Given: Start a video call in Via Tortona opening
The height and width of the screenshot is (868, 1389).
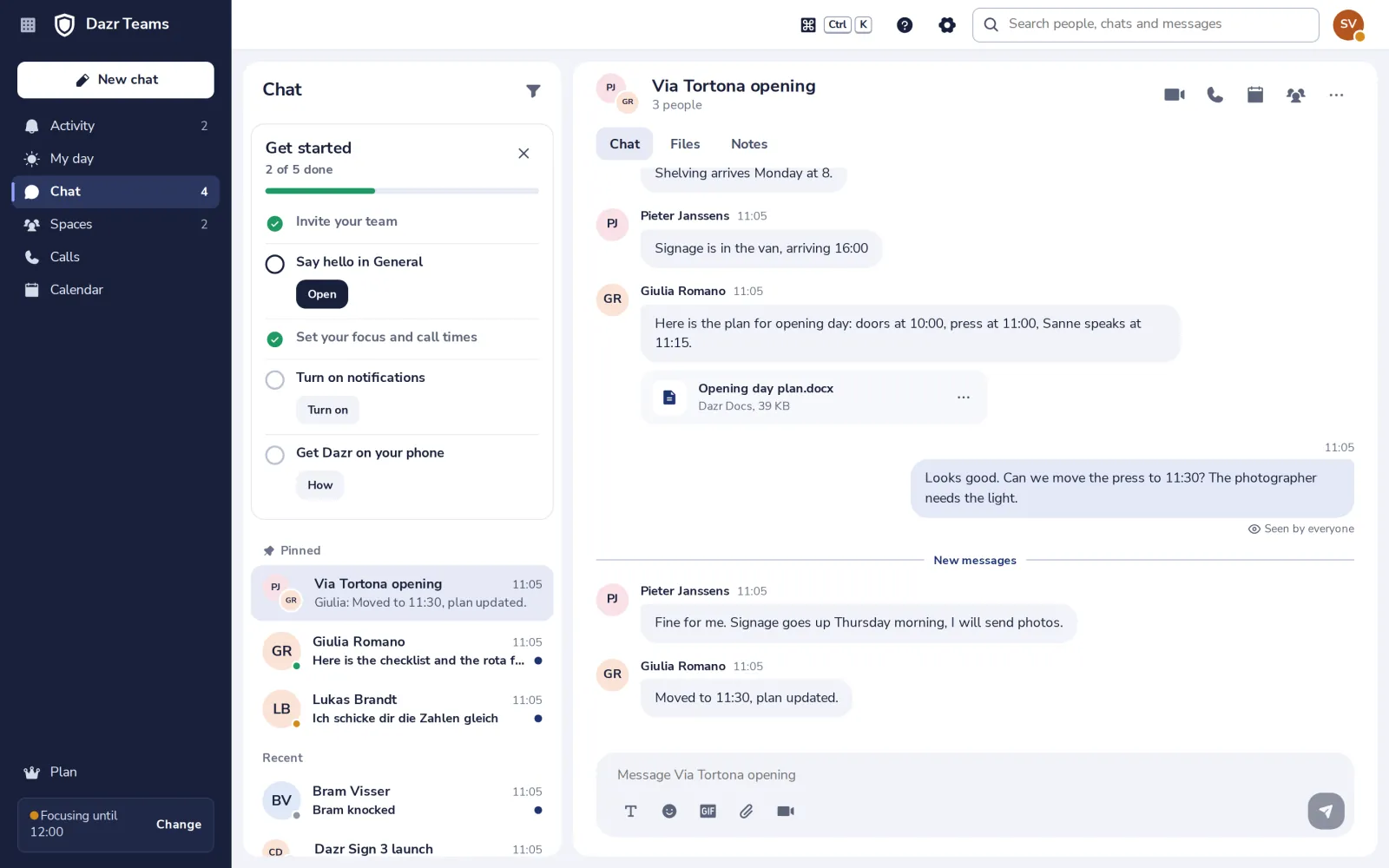Looking at the screenshot, I should (x=1175, y=95).
